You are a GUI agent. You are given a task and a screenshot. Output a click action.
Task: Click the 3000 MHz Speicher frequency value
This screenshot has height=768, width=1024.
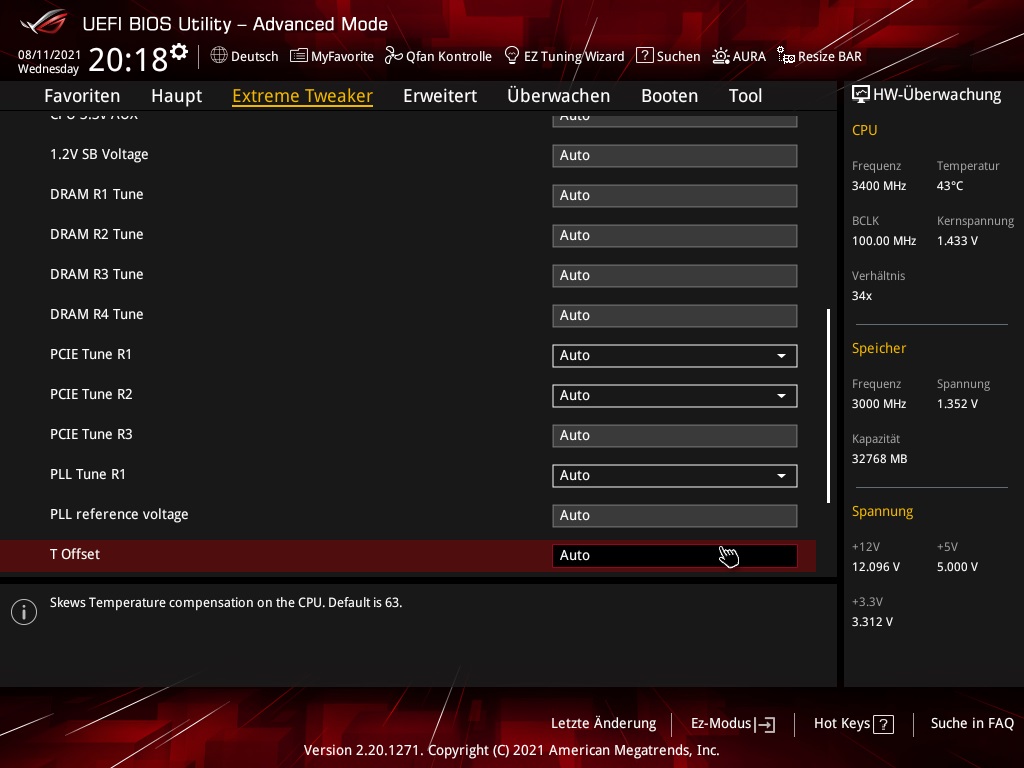click(x=879, y=404)
